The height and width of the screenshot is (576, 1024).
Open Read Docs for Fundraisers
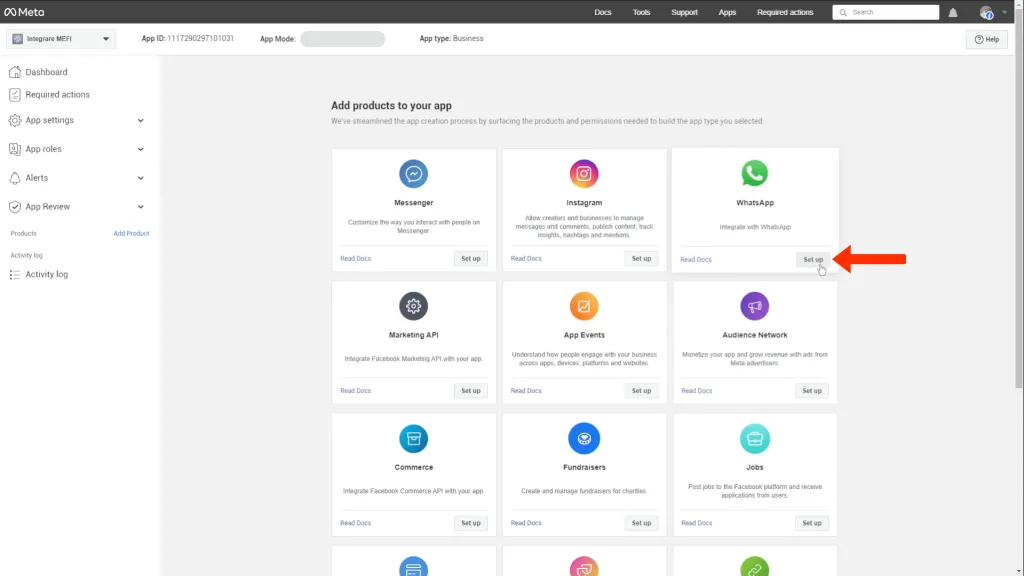click(526, 523)
